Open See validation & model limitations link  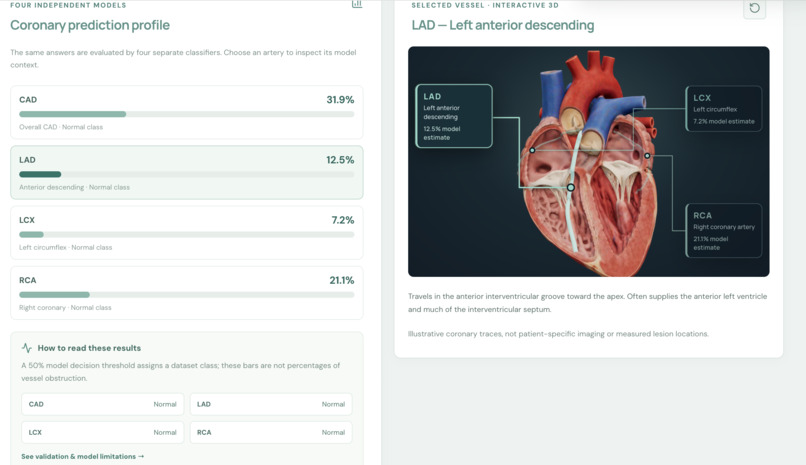point(83,456)
